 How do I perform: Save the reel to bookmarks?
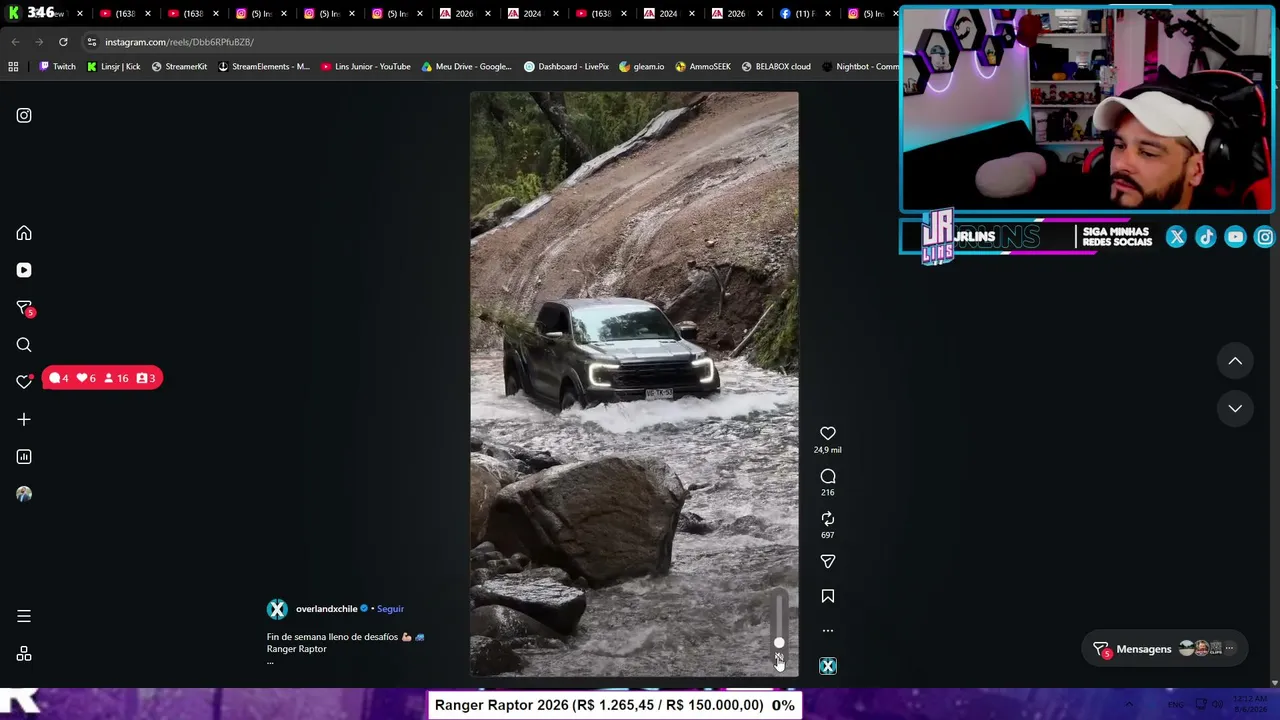828,596
